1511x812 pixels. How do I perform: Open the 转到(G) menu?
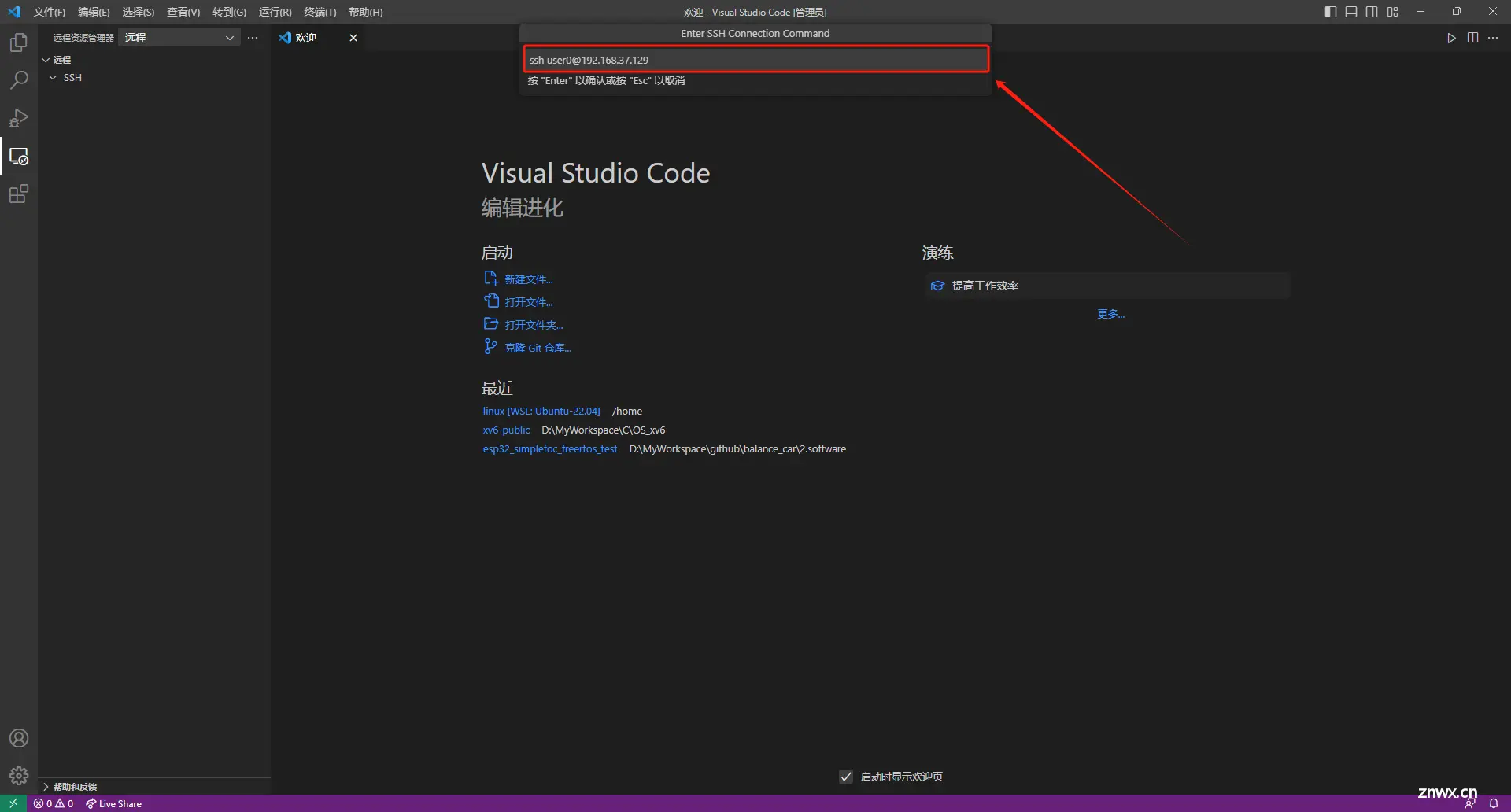tap(229, 12)
